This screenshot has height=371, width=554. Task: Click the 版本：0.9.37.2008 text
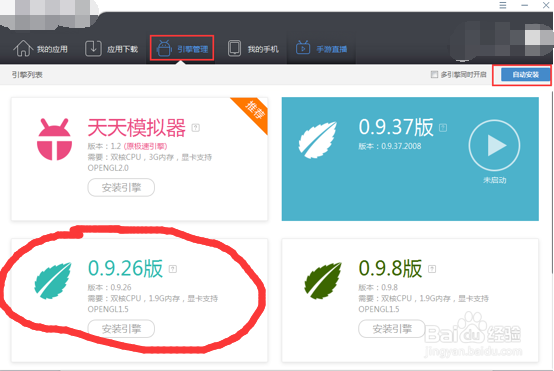390,146
